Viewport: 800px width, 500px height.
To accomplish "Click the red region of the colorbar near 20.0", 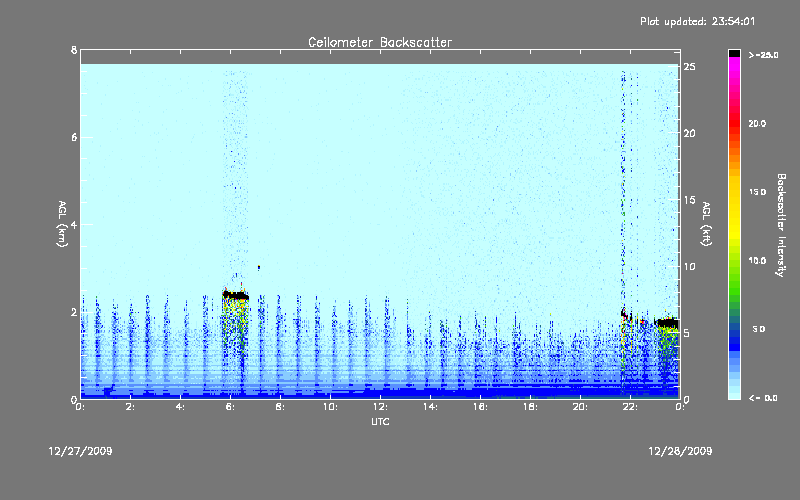I will pyautogui.click(x=734, y=124).
